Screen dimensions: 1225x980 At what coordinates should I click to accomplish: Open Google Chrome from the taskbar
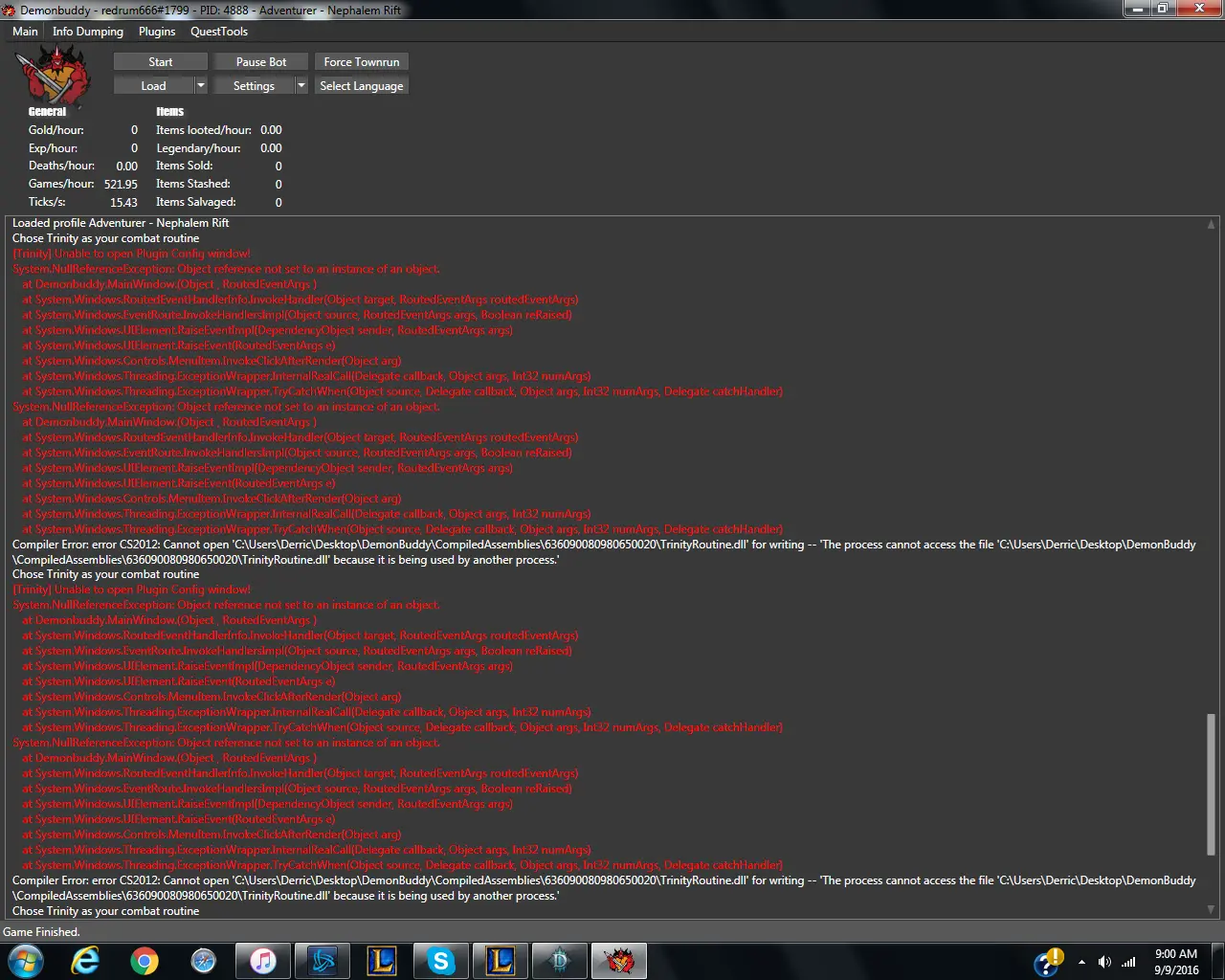coord(145,961)
